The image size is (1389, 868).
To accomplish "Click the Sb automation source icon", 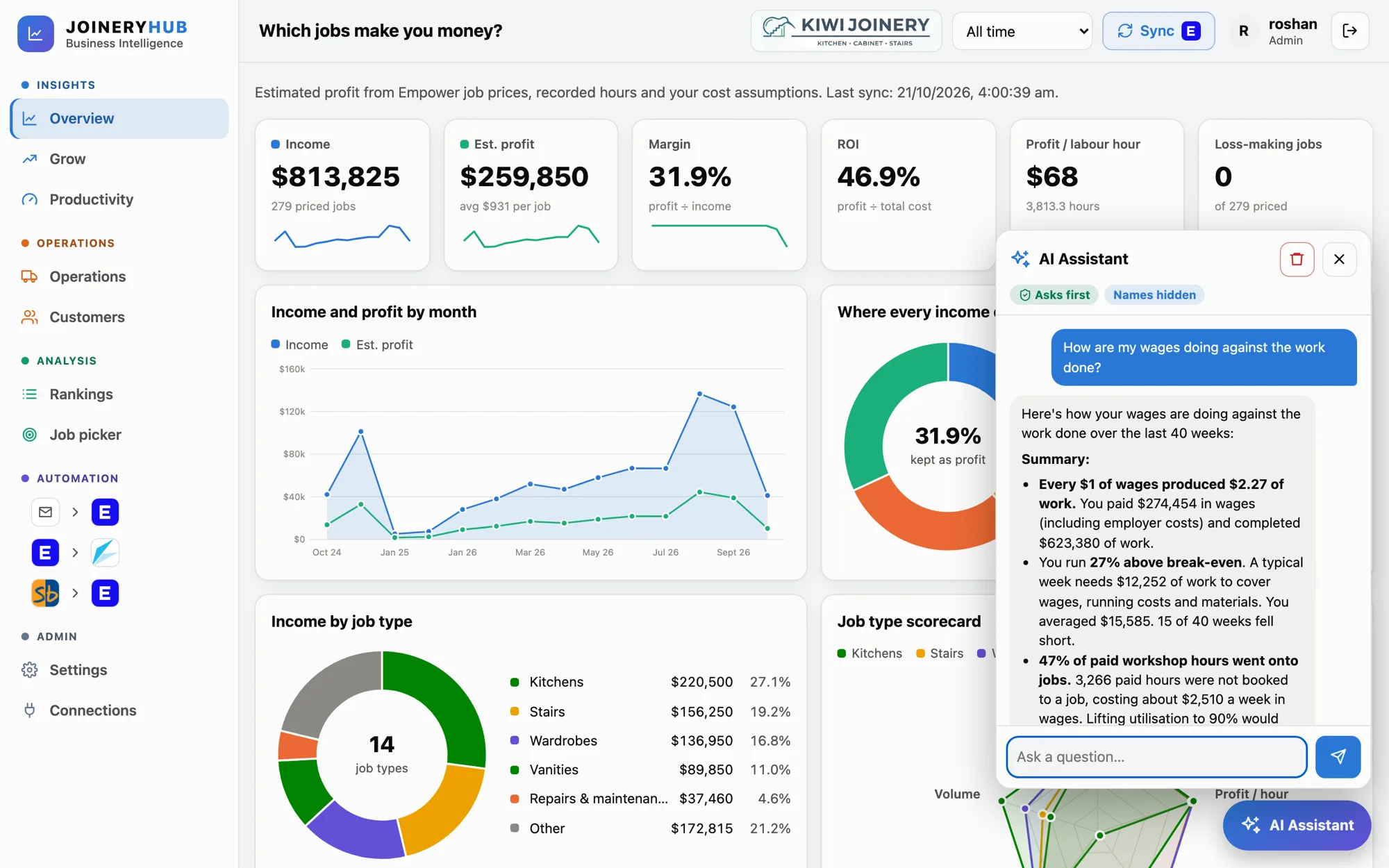I will pos(45,593).
